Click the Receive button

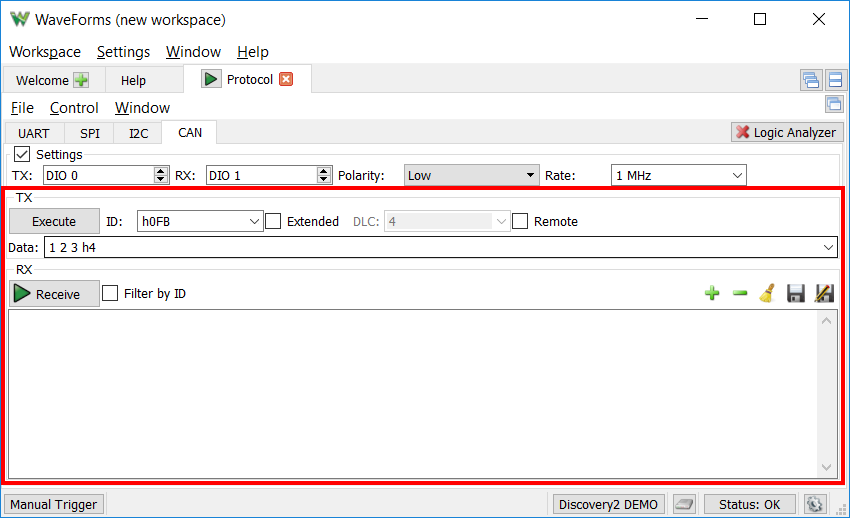(54, 294)
